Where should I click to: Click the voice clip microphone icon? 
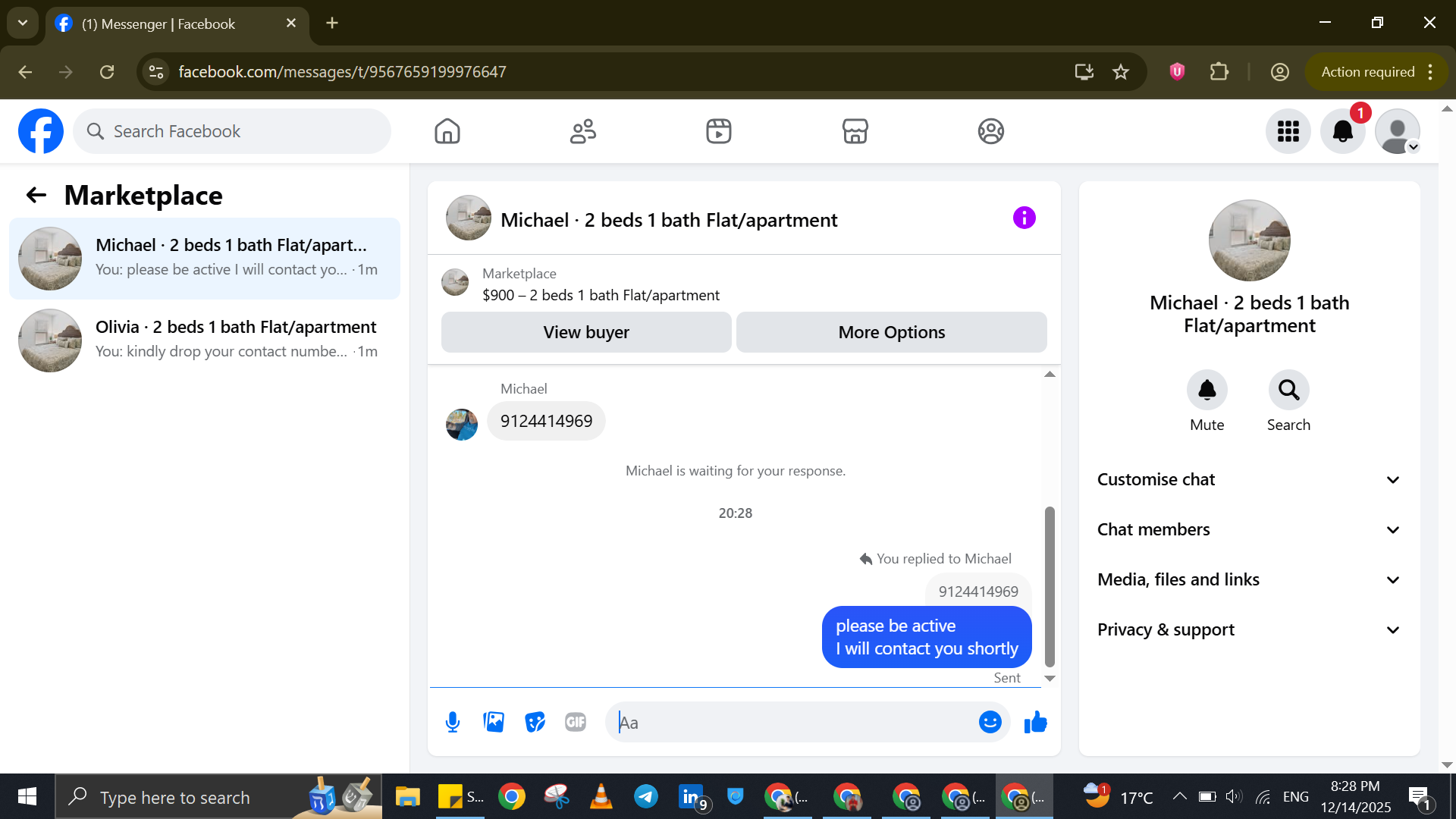(453, 722)
